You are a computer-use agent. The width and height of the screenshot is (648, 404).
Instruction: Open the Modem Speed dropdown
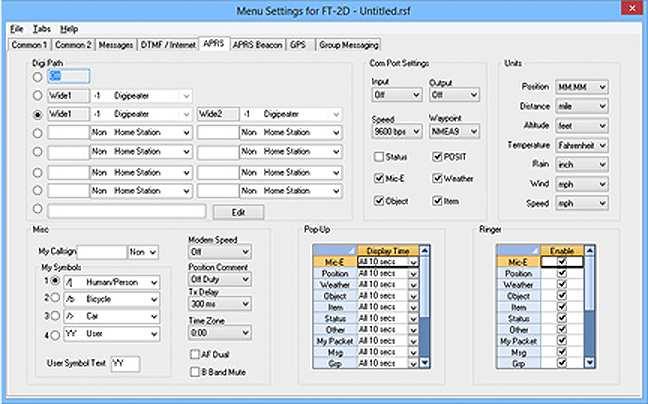pyautogui.click(x=219, y=252)
